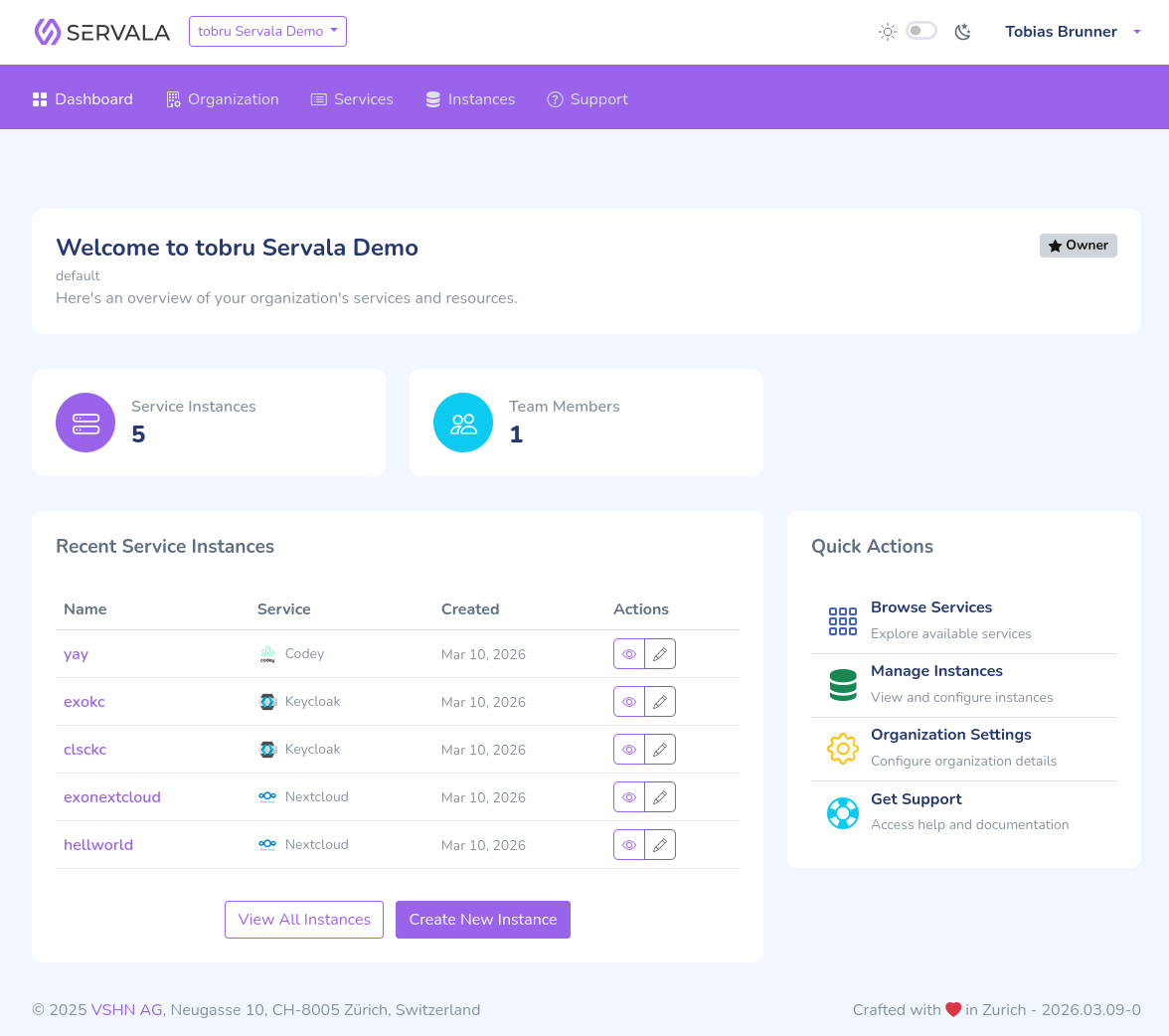Open the clsckc instance link
Viewport: 1169px width, 1036px height.
[85, 750]
